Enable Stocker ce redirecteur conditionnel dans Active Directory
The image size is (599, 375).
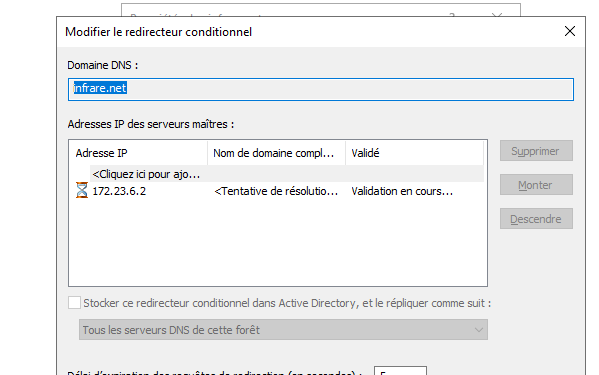point(74,303)
